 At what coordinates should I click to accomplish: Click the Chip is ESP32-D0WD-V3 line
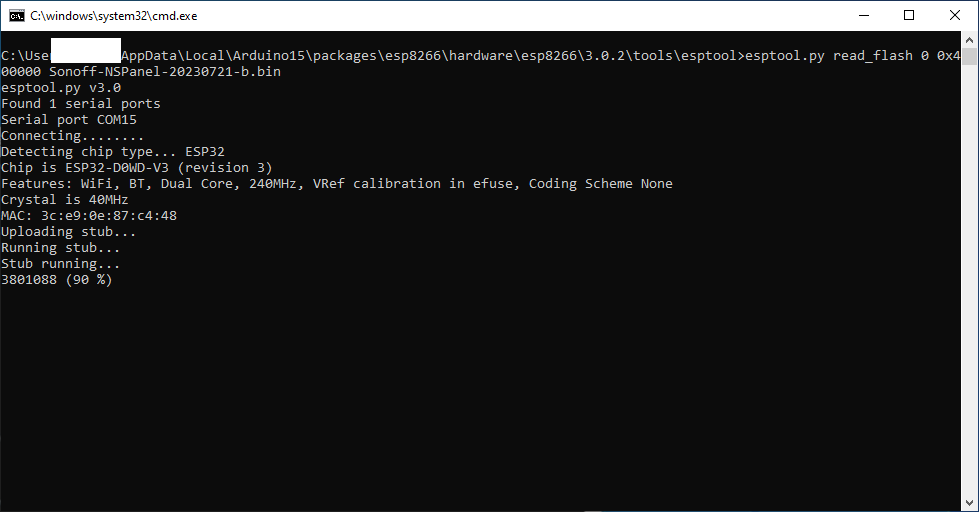(137, 168)
